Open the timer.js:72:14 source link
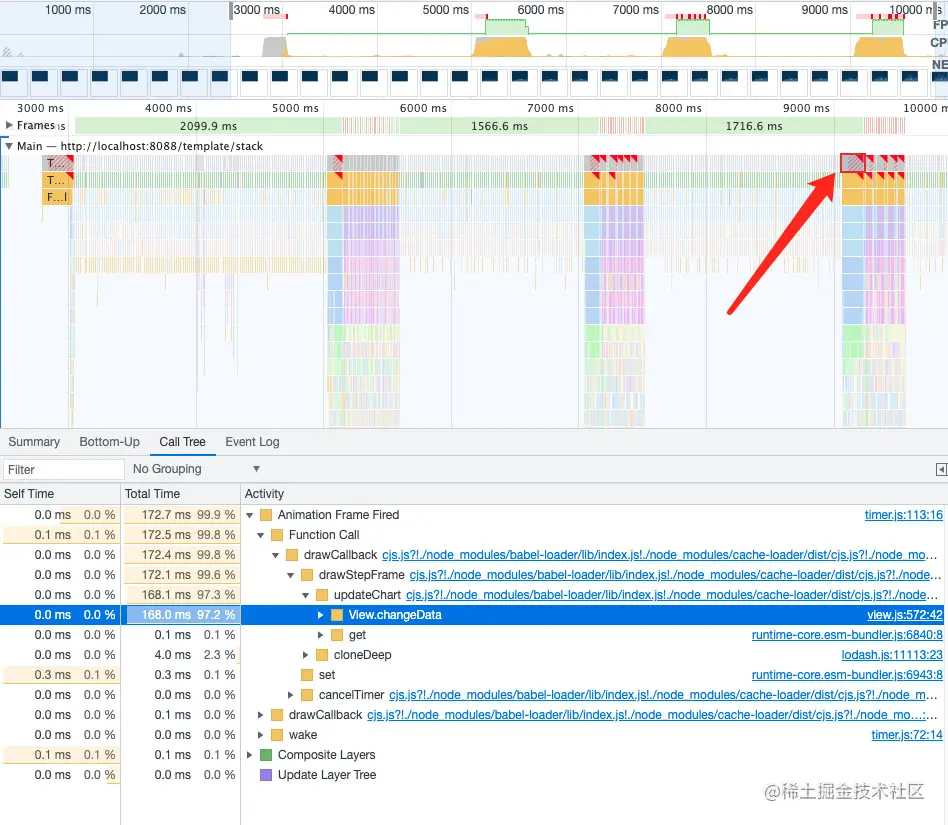The width and height of the screenshot is (948, 825). pyautogui.click(x=907, y=735)
